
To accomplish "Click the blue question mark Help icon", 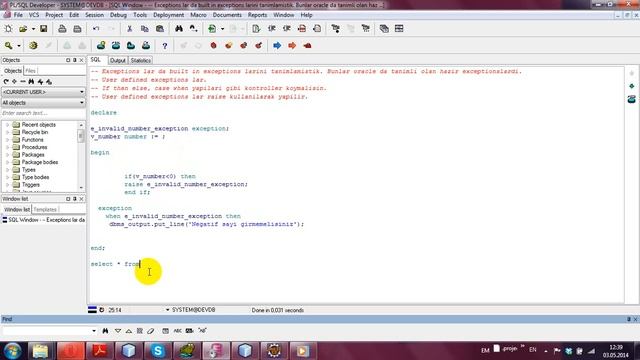I will (x=164, y=46).
